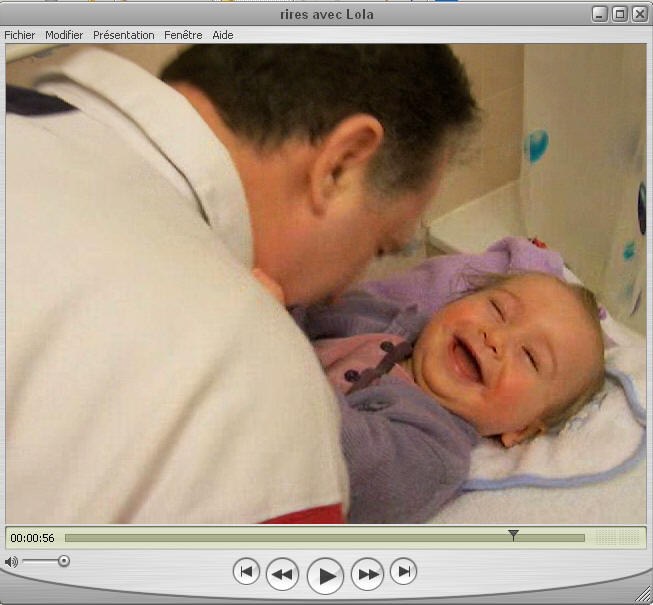Rewind the video using the rewind button

pyautogui.click(x=282, y=574)
